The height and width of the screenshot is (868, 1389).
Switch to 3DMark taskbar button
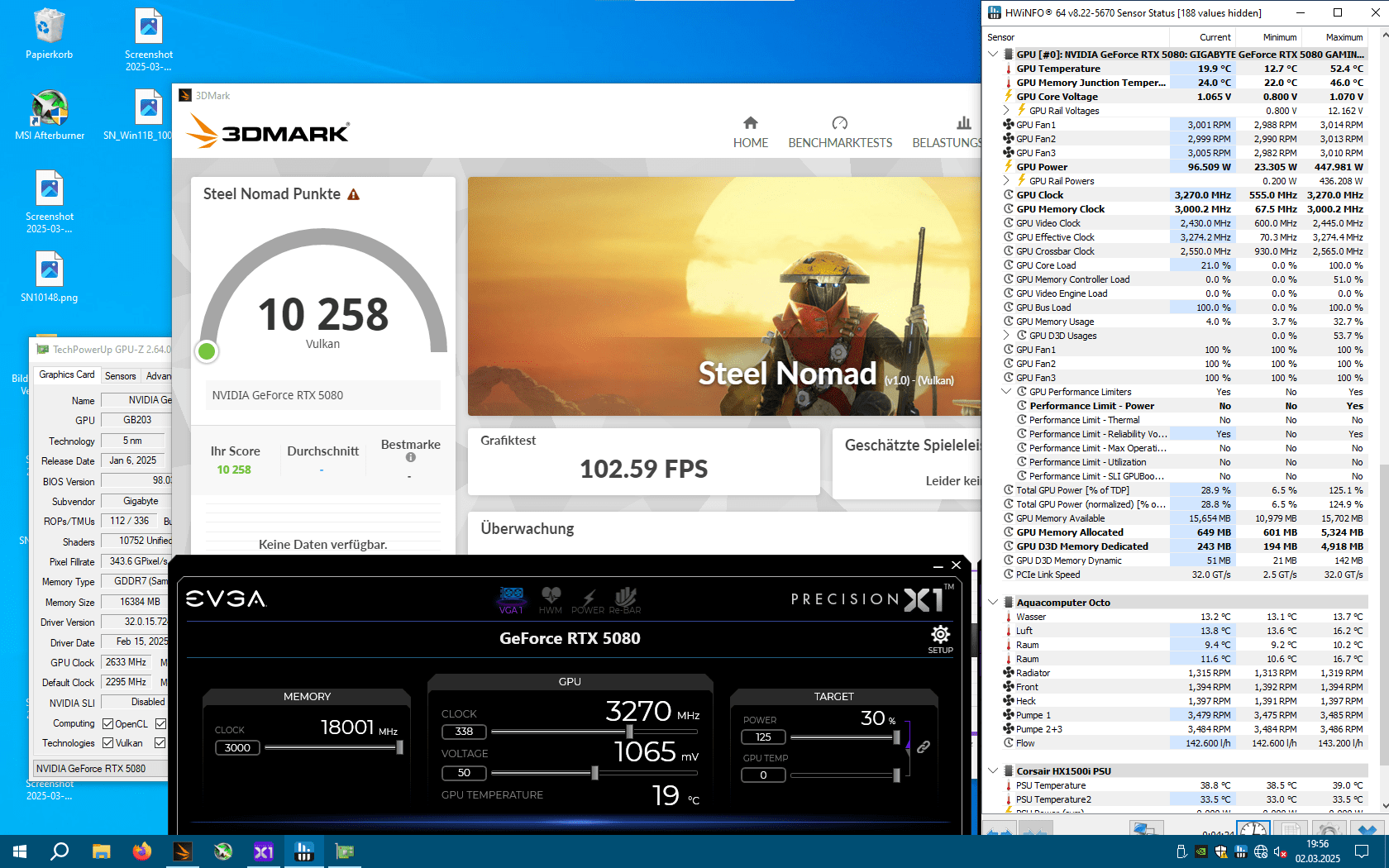tap(183, 851)
